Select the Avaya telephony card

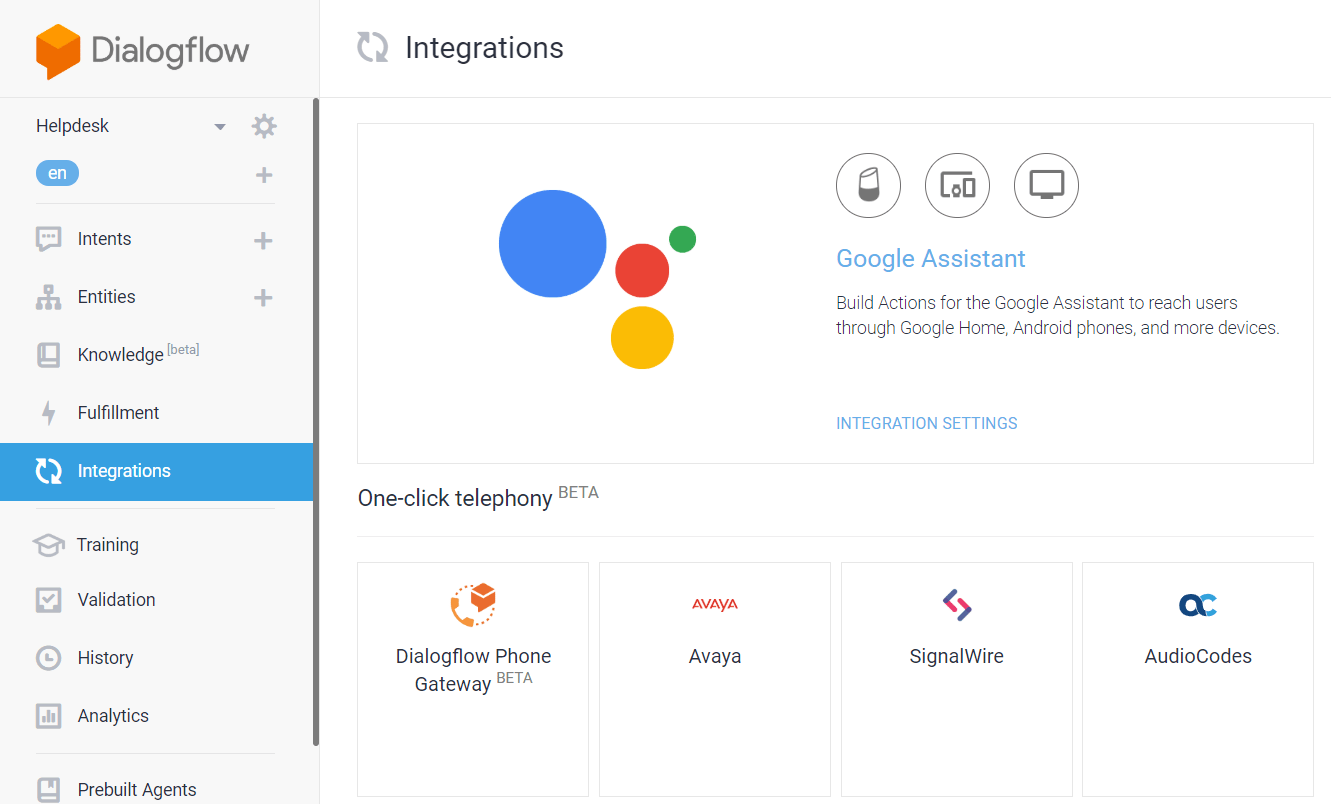tap(715, 679)
